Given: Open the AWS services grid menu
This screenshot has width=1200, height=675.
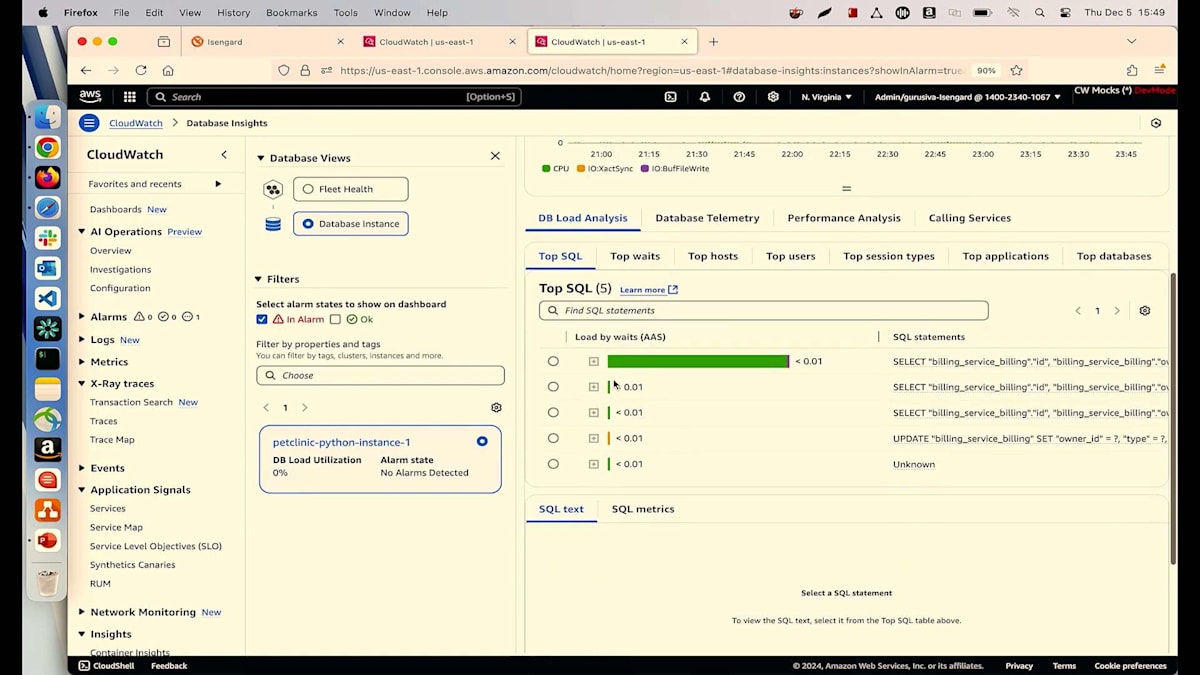Looking at the screenshot, I should pyautogui.click(x=129, y=97).
